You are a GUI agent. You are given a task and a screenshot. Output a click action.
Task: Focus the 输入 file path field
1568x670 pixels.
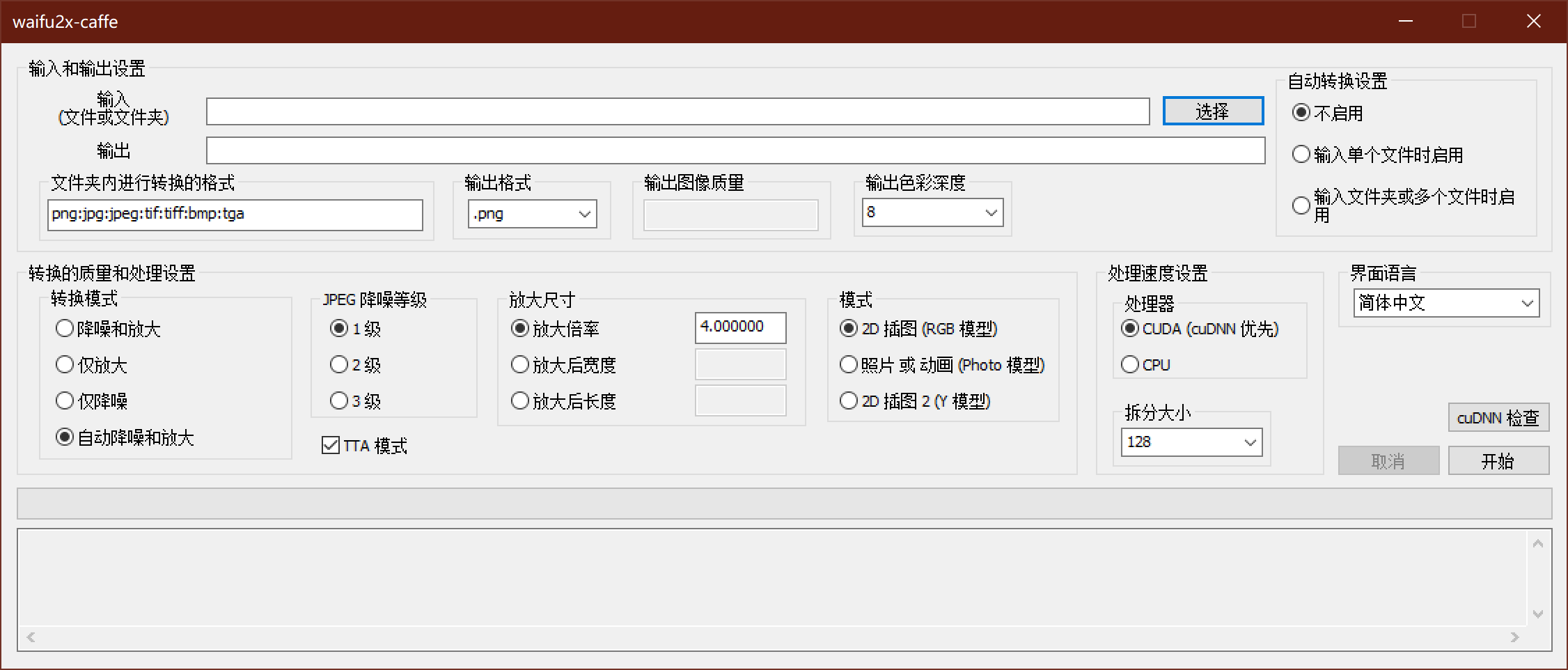pos(677,111)
